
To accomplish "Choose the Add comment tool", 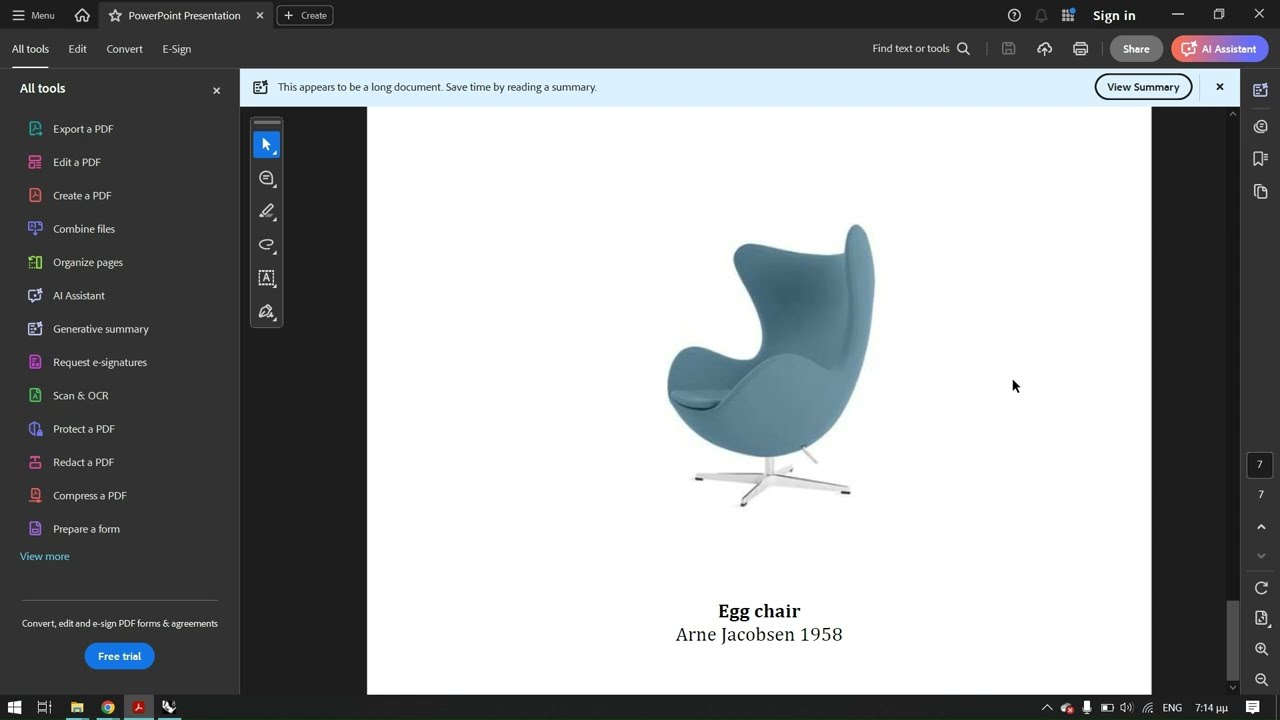I will click(x=266, y=178).
